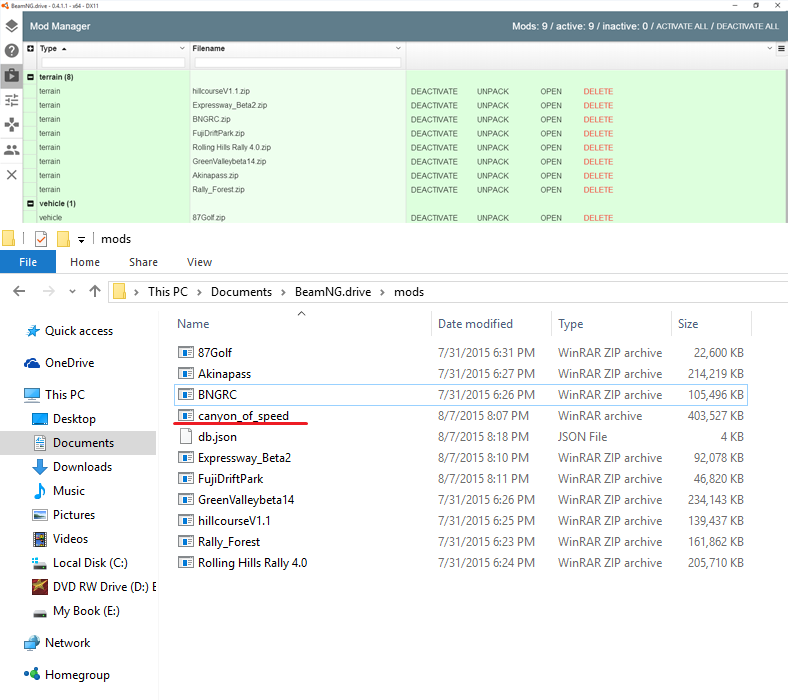
Task: Collapse the terrain (8) group
Action: click(31, 77)
